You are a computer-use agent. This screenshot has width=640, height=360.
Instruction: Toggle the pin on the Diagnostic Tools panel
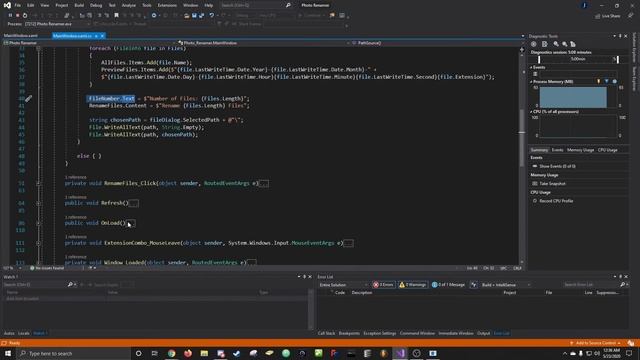[x=620, y=36]
